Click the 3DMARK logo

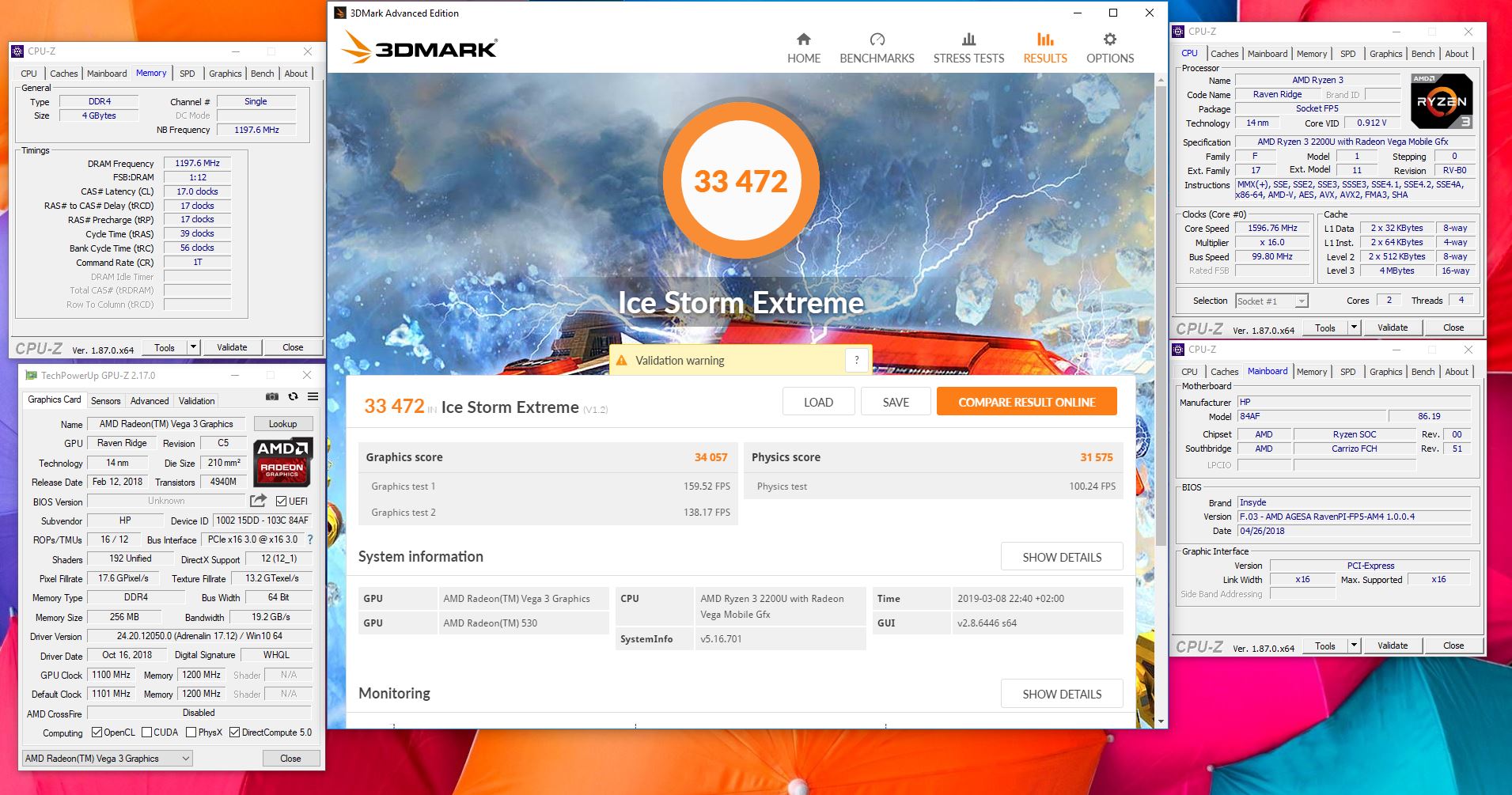[419, 47]
